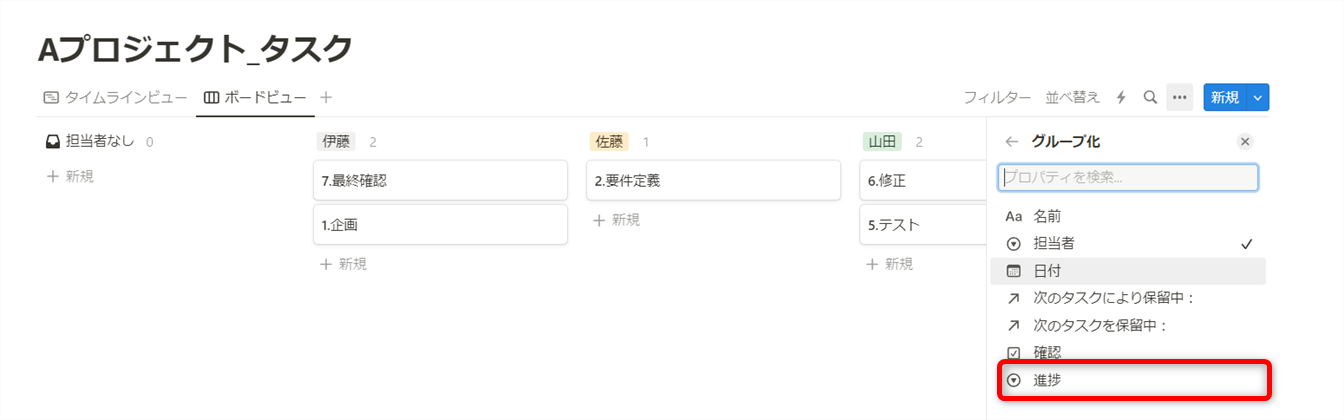Close the グループ化 panel with X
Screen dimensions: 1344x420
click(1245, 142)
